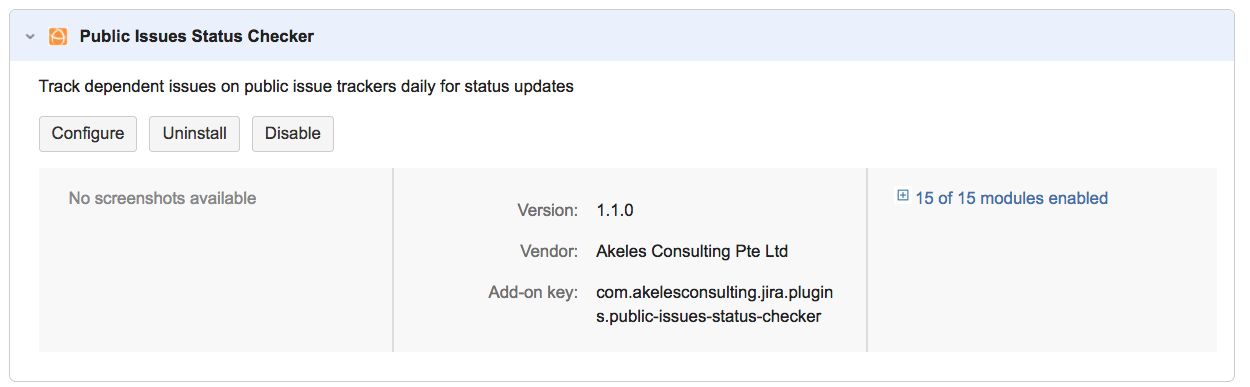Select the vendor Akeles Consulting Pte Ltd
The width and height of the screenshot is (1250, 387).
(699, 251)
